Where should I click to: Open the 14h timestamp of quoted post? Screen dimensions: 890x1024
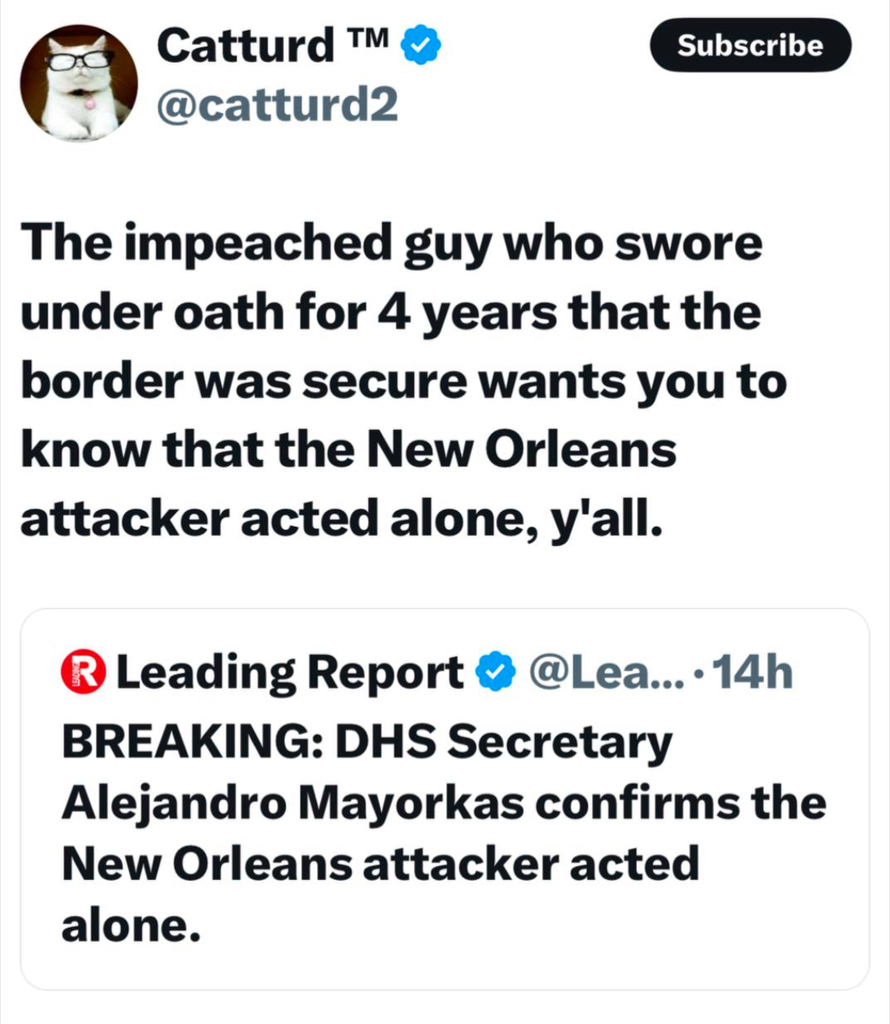(x=755, y=673)
